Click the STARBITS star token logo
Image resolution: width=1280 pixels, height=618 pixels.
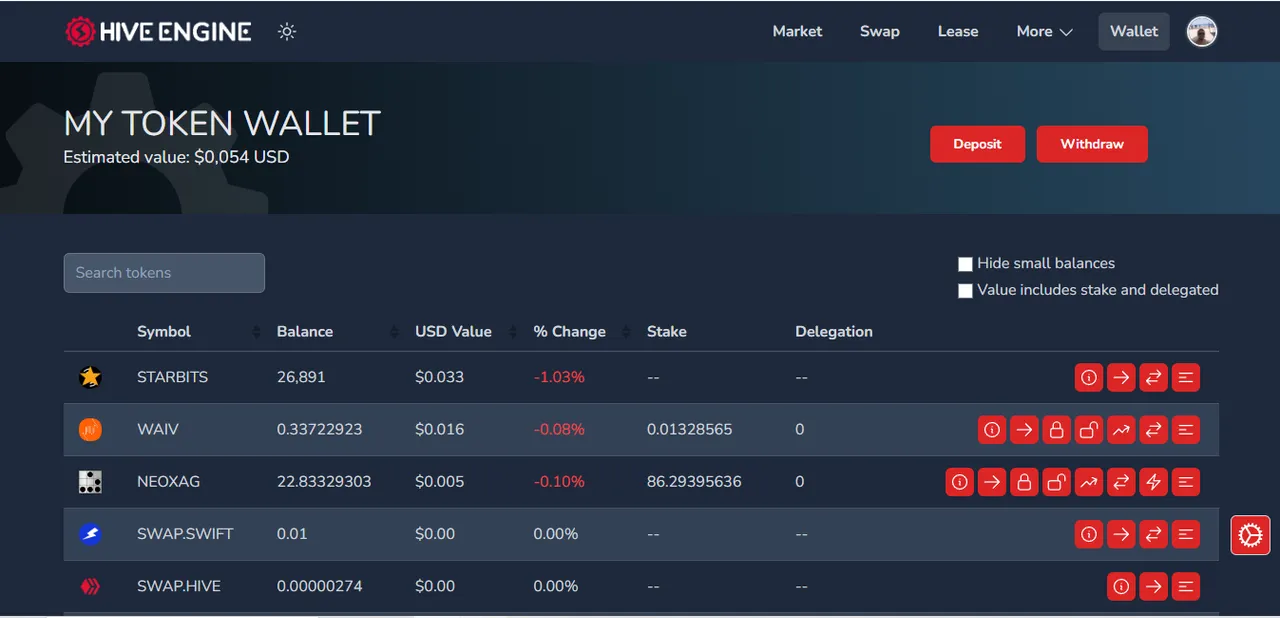[90, 378]
